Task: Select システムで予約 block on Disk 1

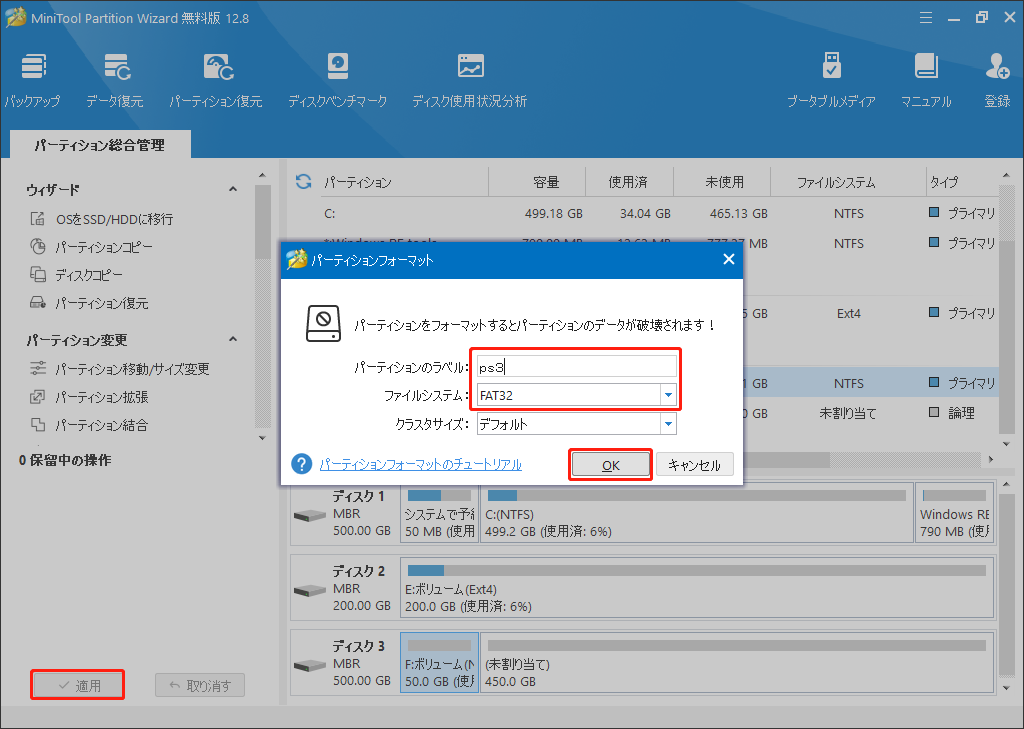Action: pyautogui.click(x=439, y=513)
